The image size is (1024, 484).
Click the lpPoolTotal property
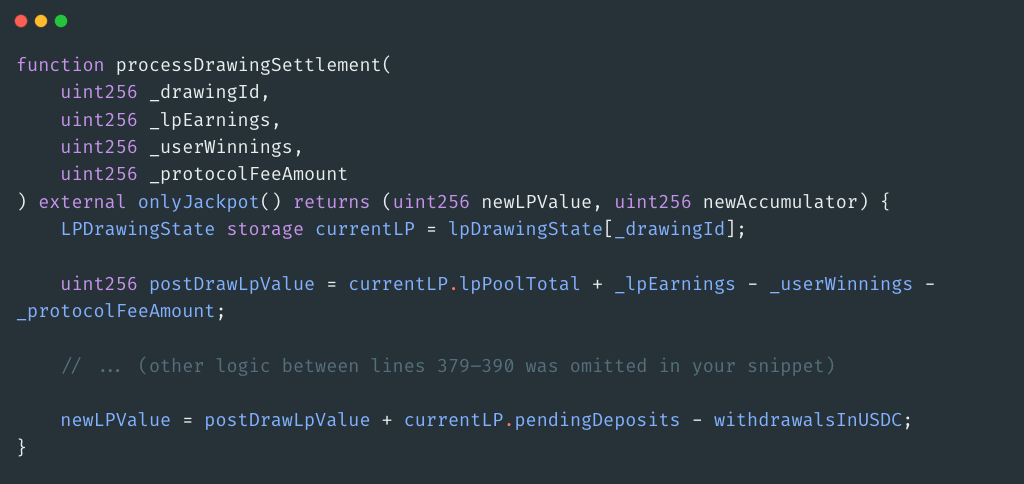[519, 284]
